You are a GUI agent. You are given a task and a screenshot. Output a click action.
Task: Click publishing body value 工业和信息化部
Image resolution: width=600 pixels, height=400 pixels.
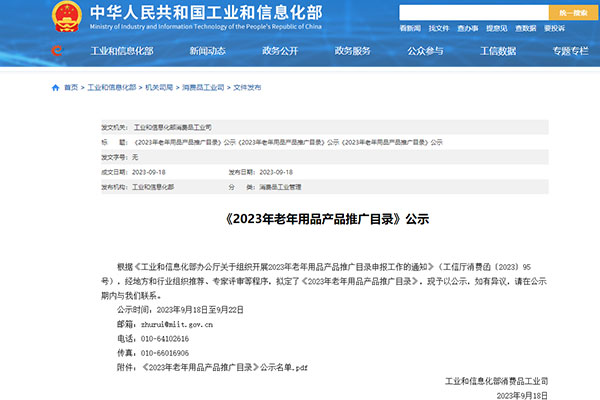(153, 187)
